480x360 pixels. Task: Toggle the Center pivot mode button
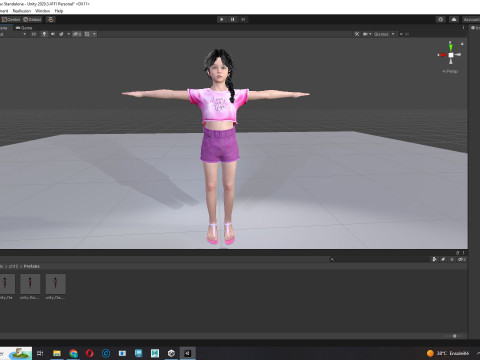(x=11, y=19)
